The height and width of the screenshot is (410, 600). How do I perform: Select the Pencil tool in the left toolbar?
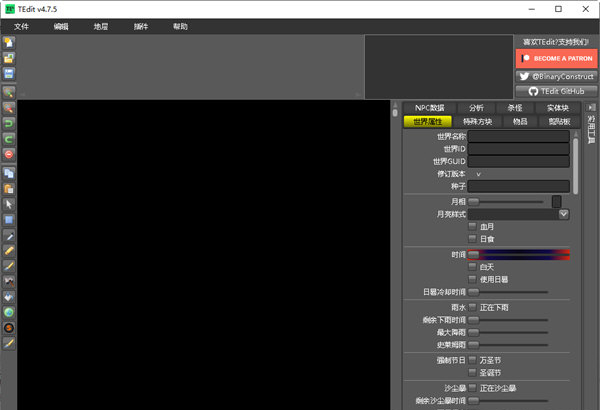9,251
